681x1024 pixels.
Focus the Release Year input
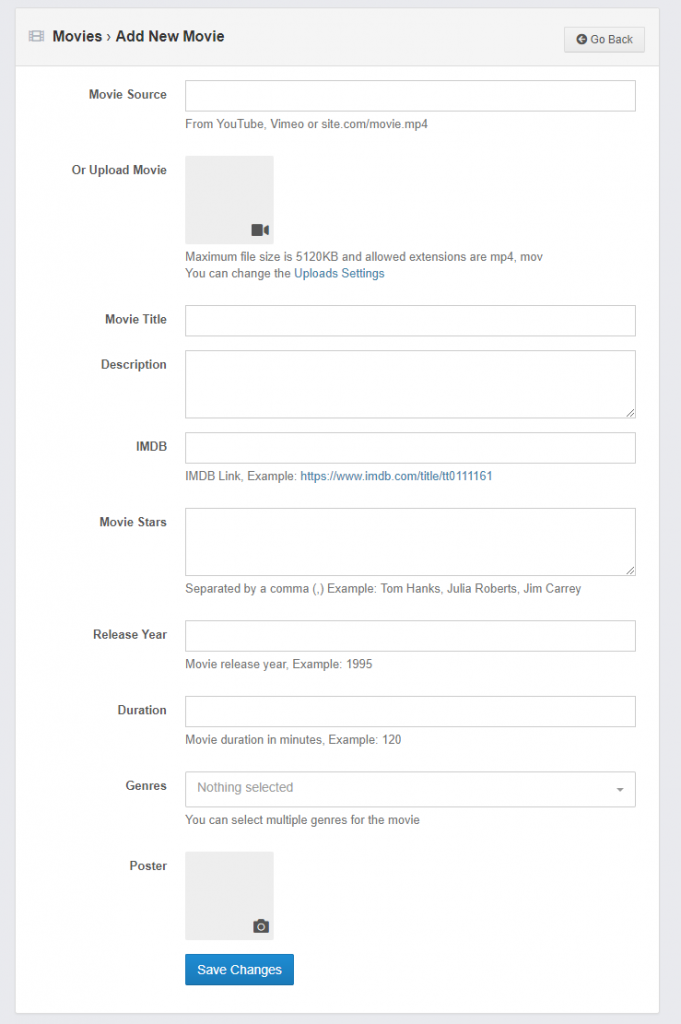410,636
